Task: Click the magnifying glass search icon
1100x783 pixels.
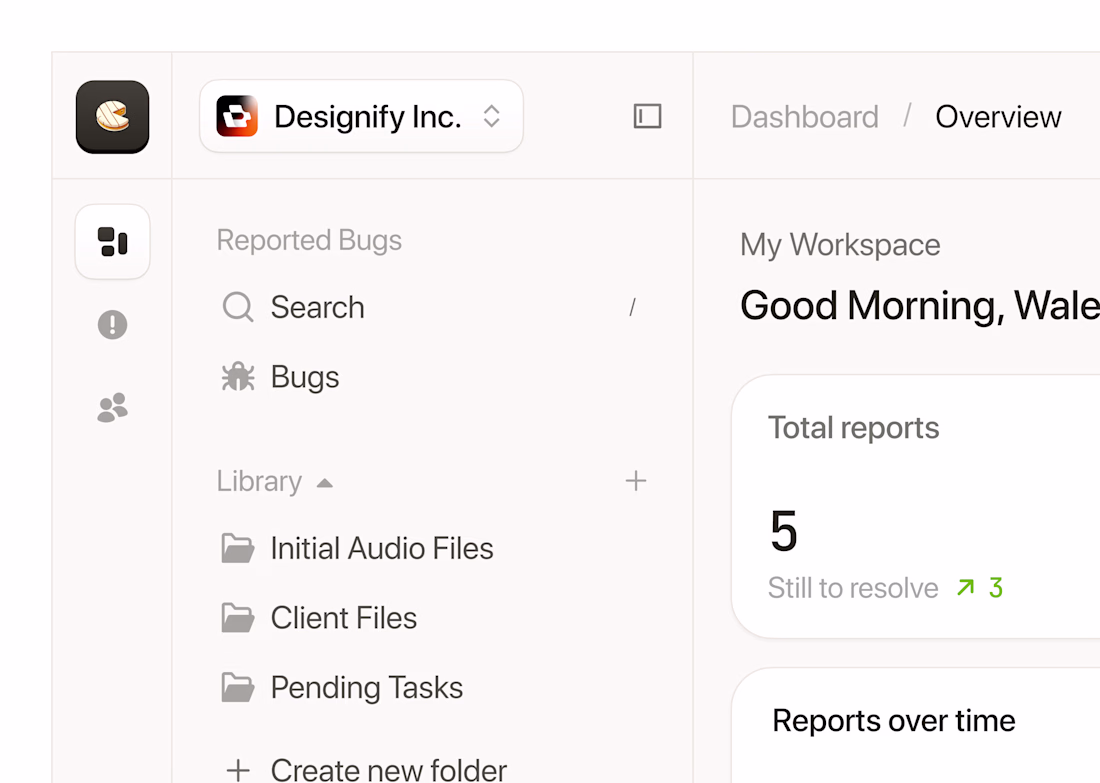Action: [x=238, y=307]
